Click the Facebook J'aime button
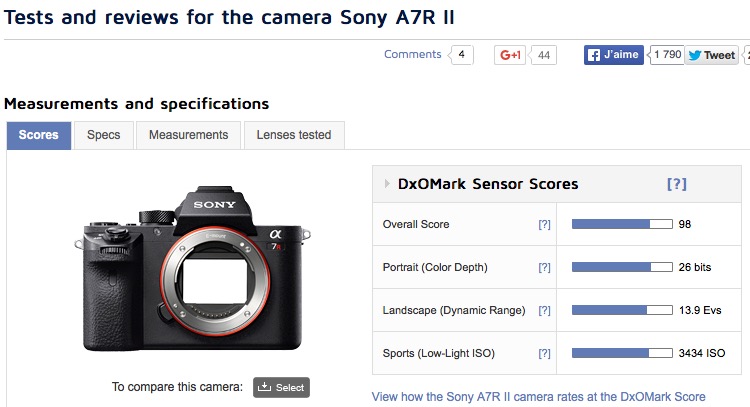The width and height of the screenshot is (750, 407). [614, 55]
